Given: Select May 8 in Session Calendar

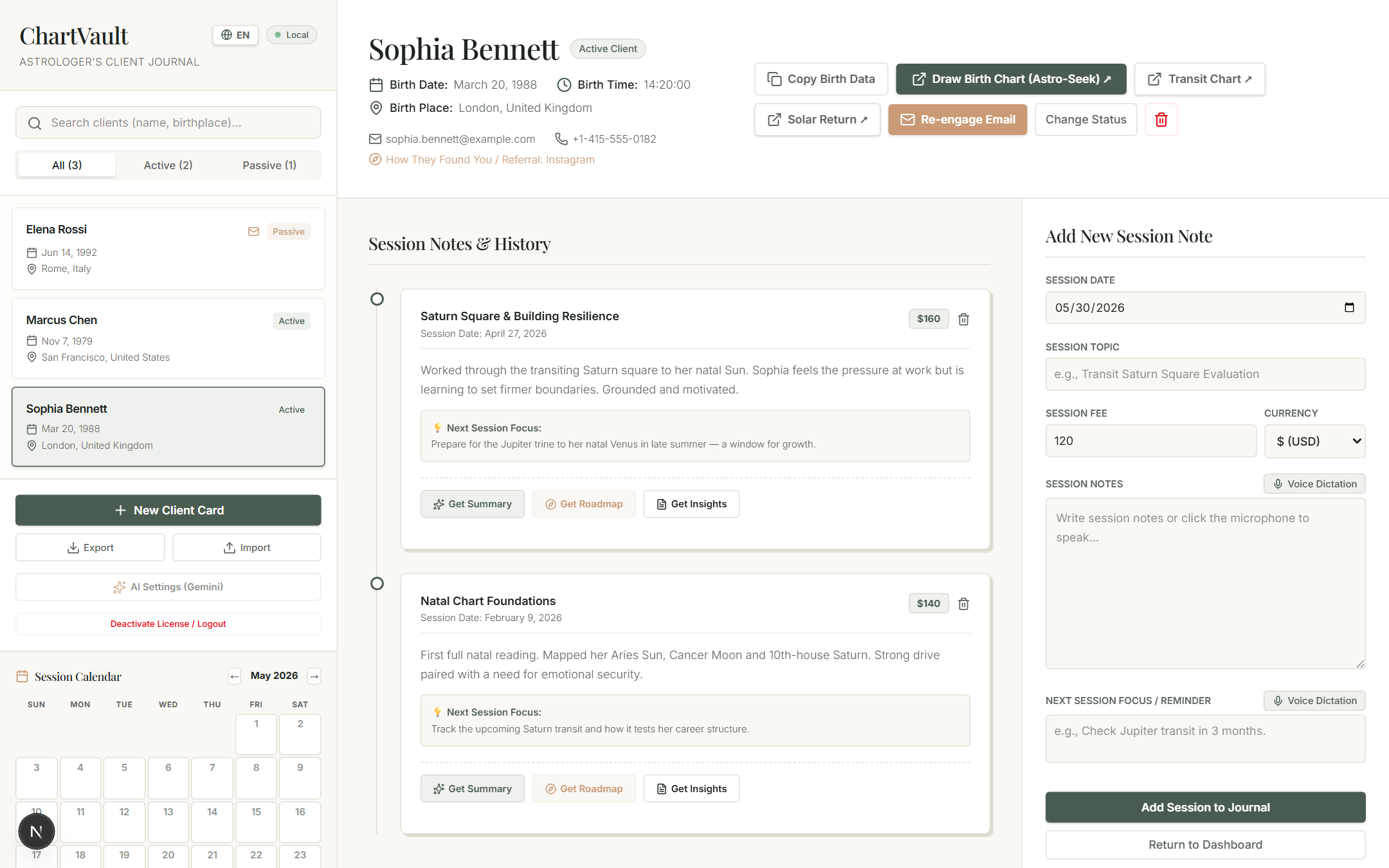Looking at the screenshot, I should (256, 778).
